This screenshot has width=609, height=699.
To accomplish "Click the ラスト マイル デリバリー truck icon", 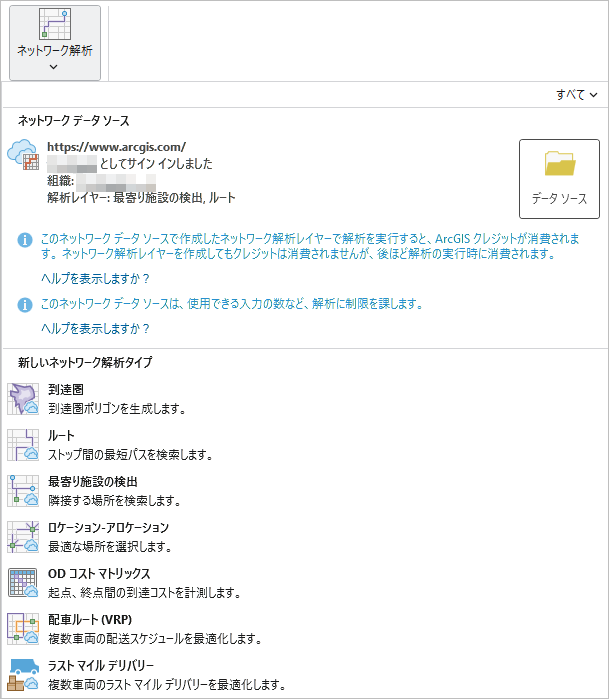I will coord(22,674).
